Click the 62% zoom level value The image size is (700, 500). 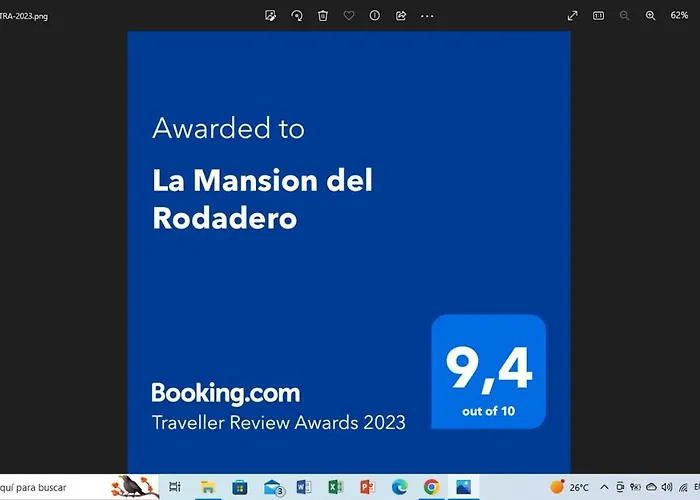point(679,16)
